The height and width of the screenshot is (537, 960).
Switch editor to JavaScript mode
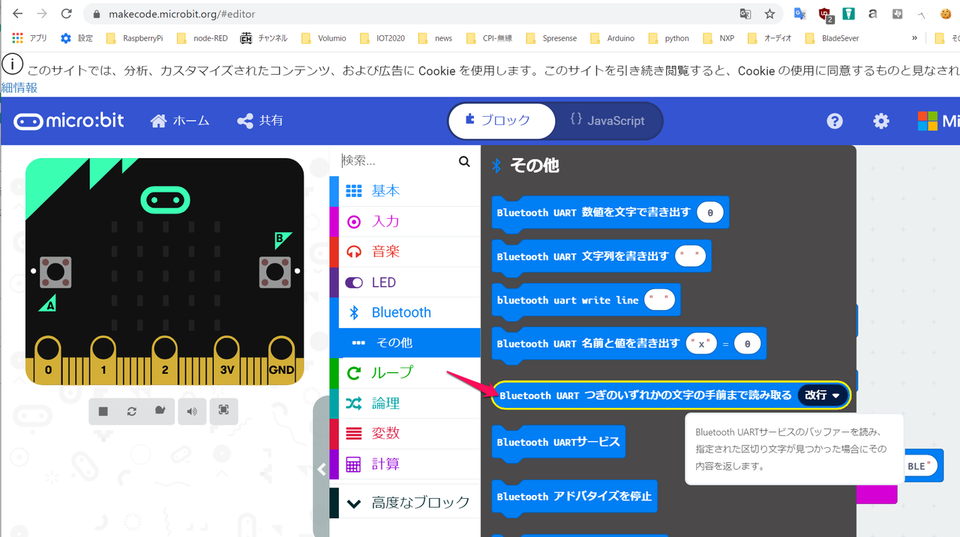[607, 121]
